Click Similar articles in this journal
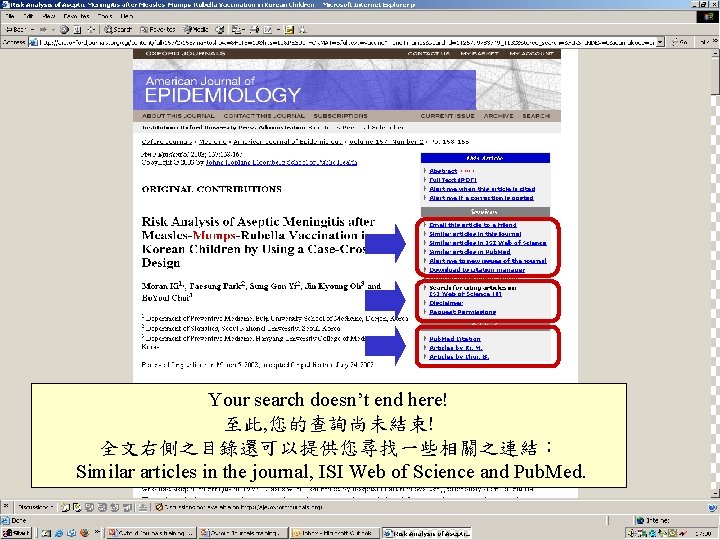The height and width of the screenshot is (540, 720). click(x=475, y=234)
